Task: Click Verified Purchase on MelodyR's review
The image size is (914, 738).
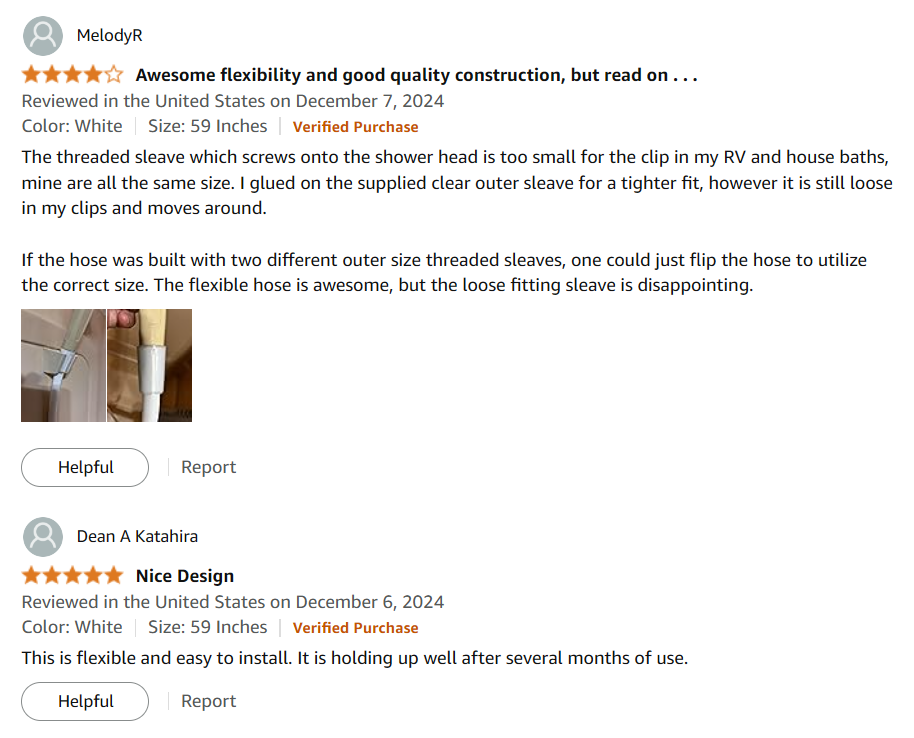Action: point(355,127)
